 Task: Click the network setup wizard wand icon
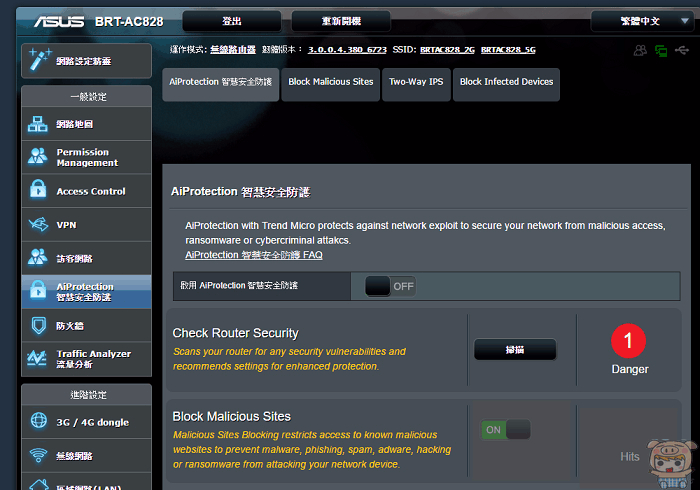(39, 60)
